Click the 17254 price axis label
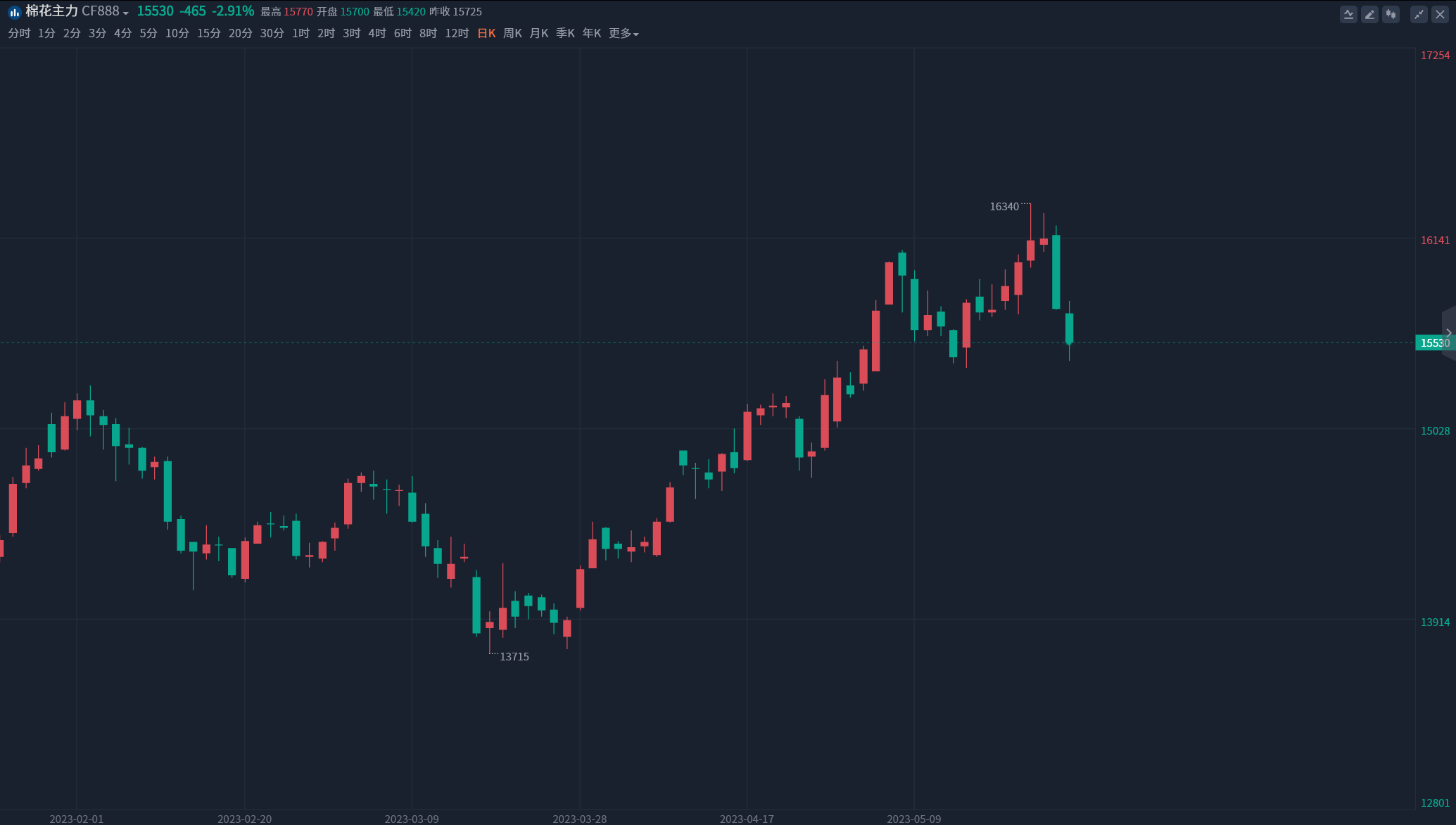The image size is (1456, 825). (x=1435, y=56)
